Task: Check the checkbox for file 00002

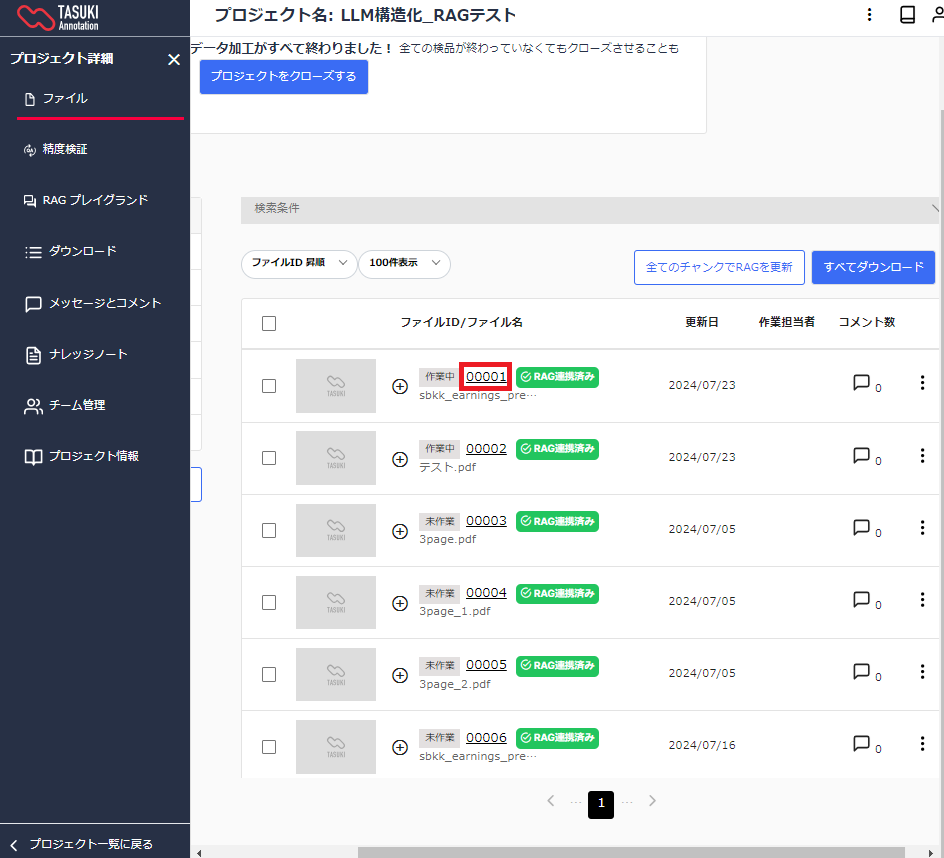Action: tap(269, 458)
